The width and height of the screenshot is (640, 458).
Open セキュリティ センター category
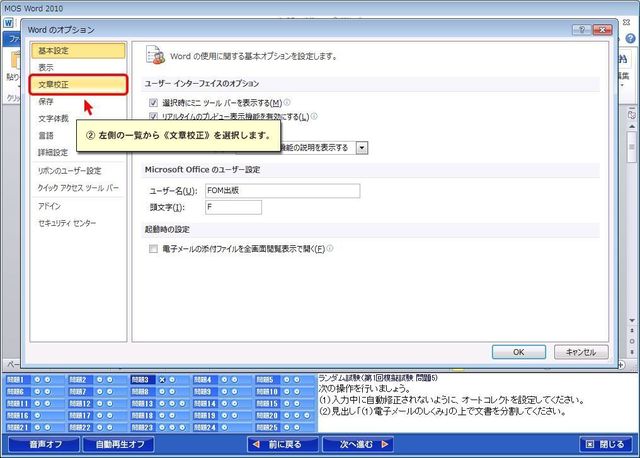pyautogui.click(x=67, y=222)
